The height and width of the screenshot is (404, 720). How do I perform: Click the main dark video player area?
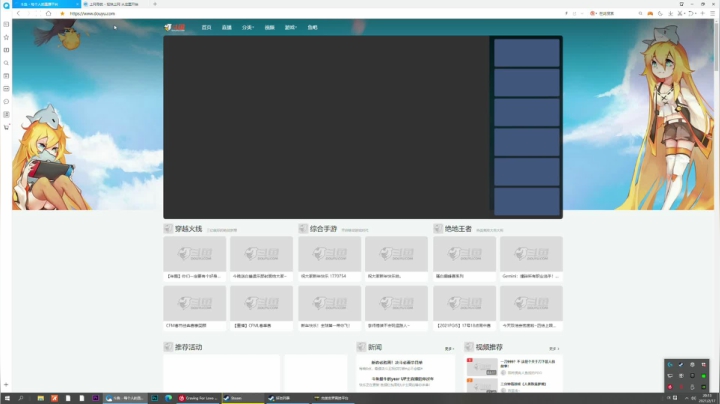pyautogui.click(x=326, y=127)
